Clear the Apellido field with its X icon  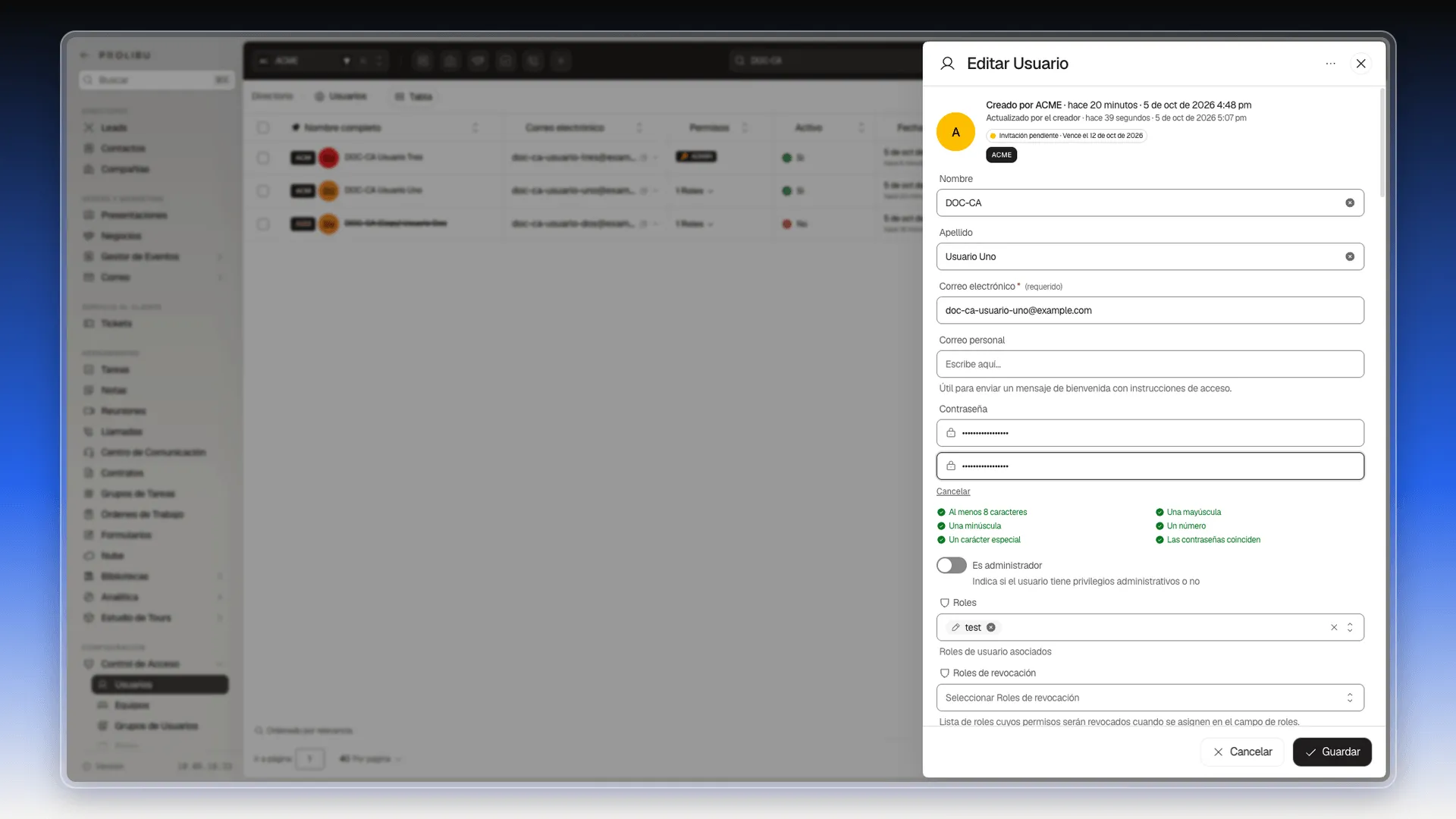click(1350, 256)
